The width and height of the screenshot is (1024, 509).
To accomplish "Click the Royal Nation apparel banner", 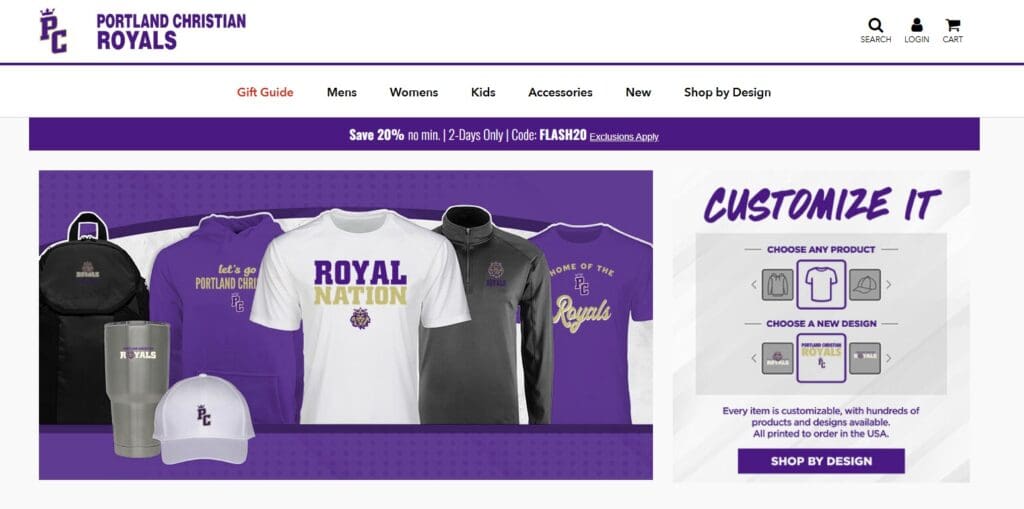I will (x=345, y=325).
